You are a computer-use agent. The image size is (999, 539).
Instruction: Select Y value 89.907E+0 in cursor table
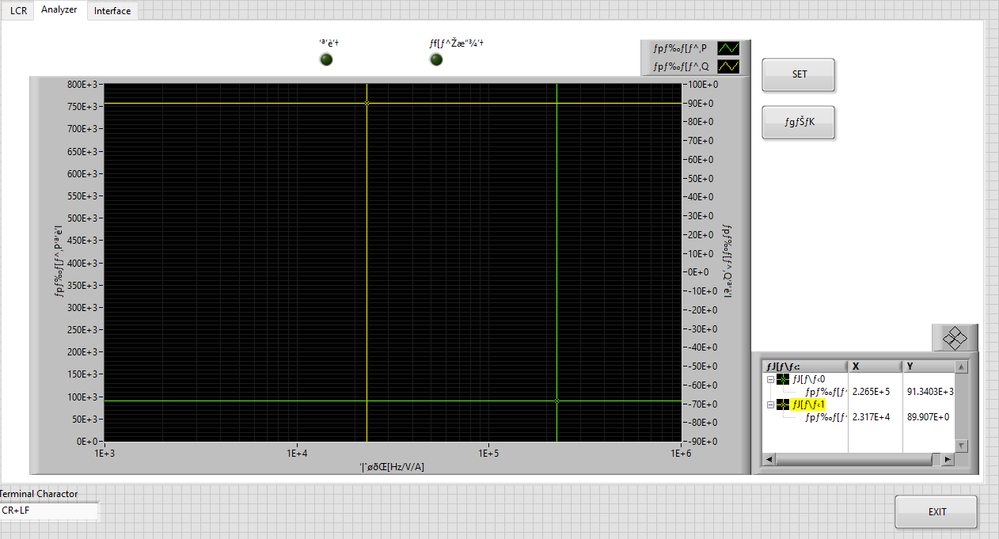pos(928,417)
